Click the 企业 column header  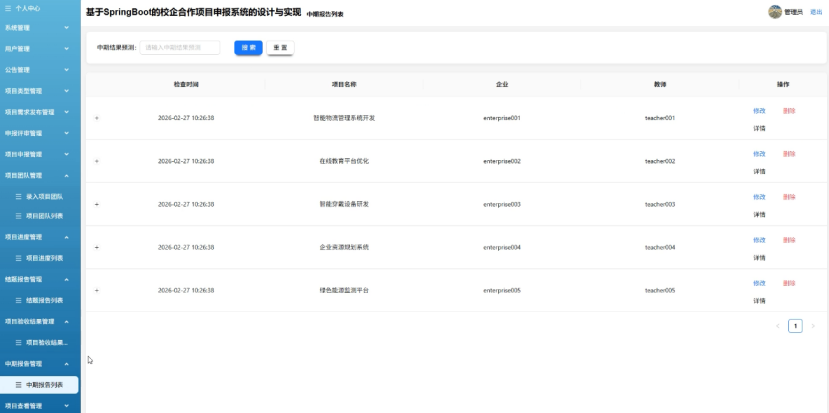click(502, 85)
